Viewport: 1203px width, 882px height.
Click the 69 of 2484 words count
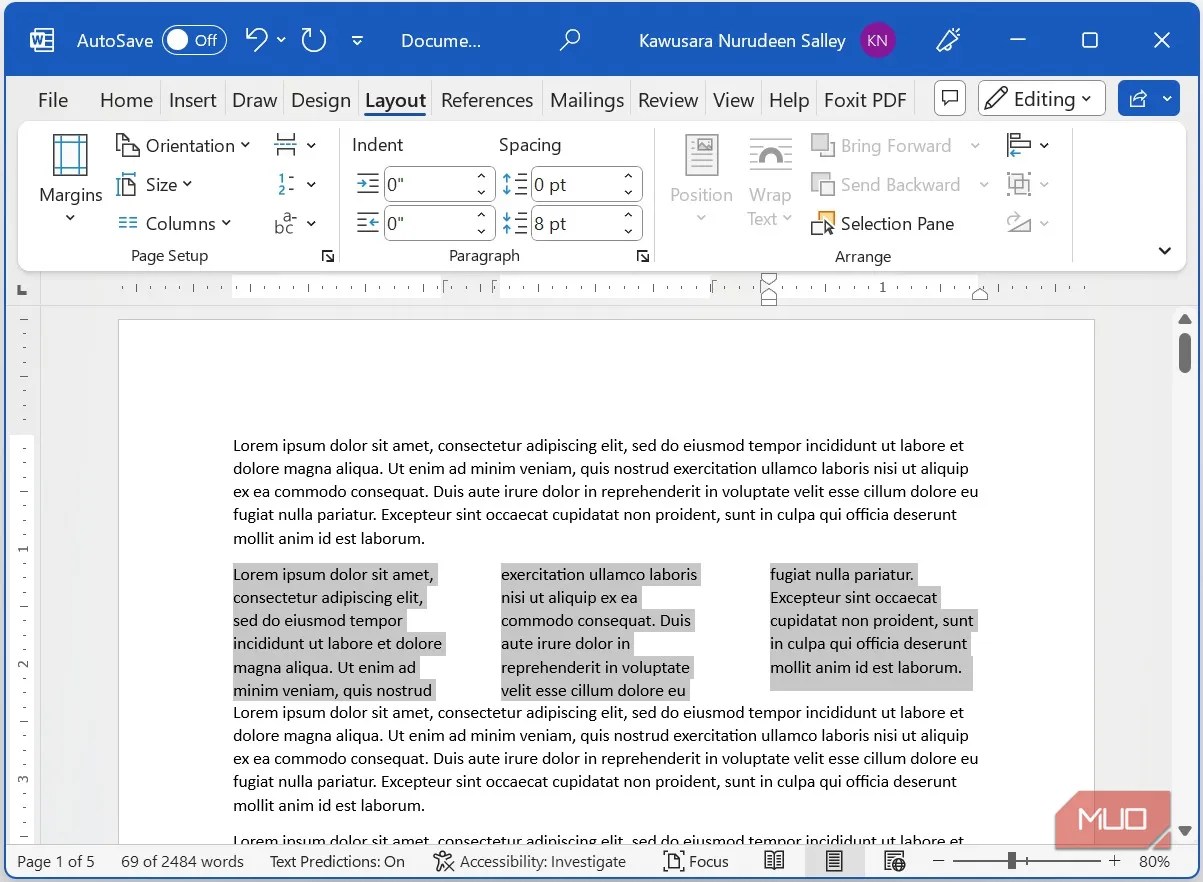(x=182, y=861)
